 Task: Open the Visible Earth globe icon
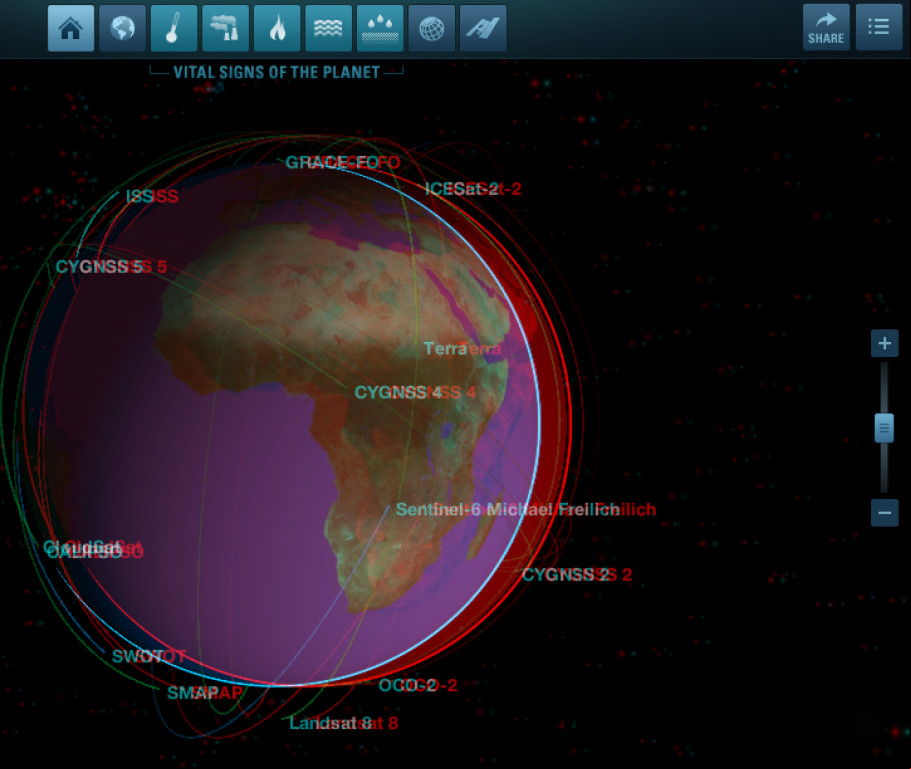(x=123, y=28)
